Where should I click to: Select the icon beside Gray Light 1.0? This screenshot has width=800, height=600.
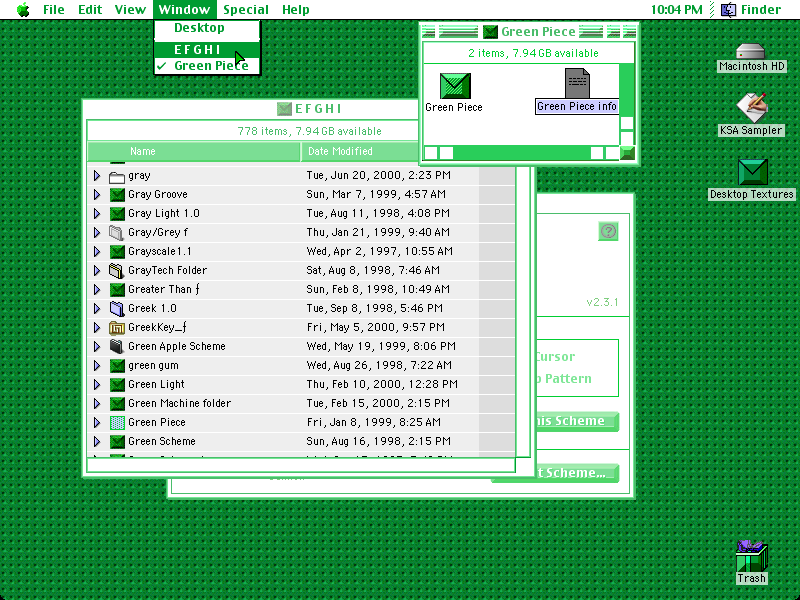(117, 214)
